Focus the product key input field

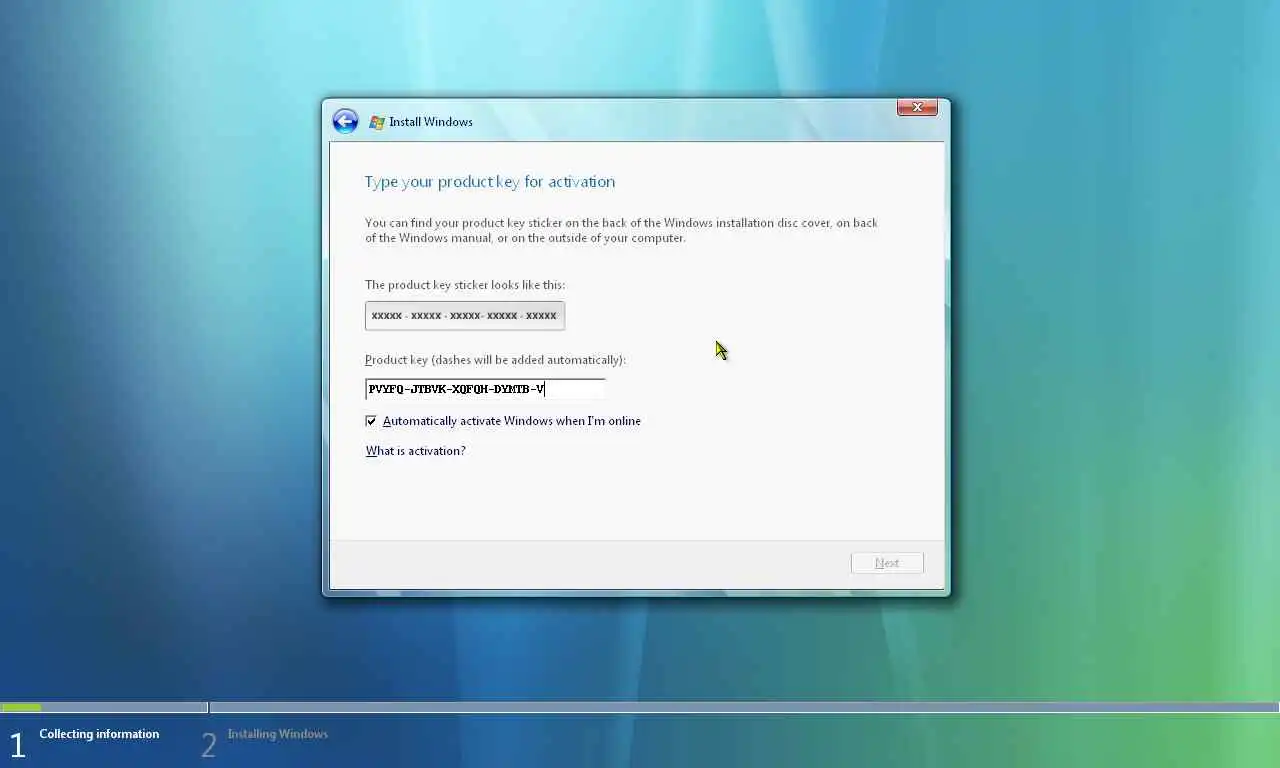click(x=485, y=389)
